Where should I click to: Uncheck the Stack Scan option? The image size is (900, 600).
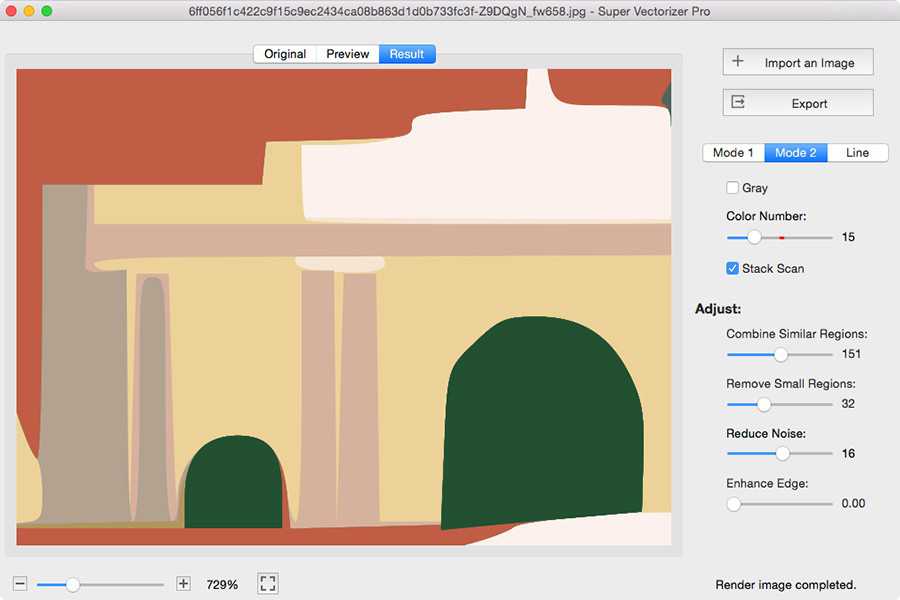pos(733,269)
